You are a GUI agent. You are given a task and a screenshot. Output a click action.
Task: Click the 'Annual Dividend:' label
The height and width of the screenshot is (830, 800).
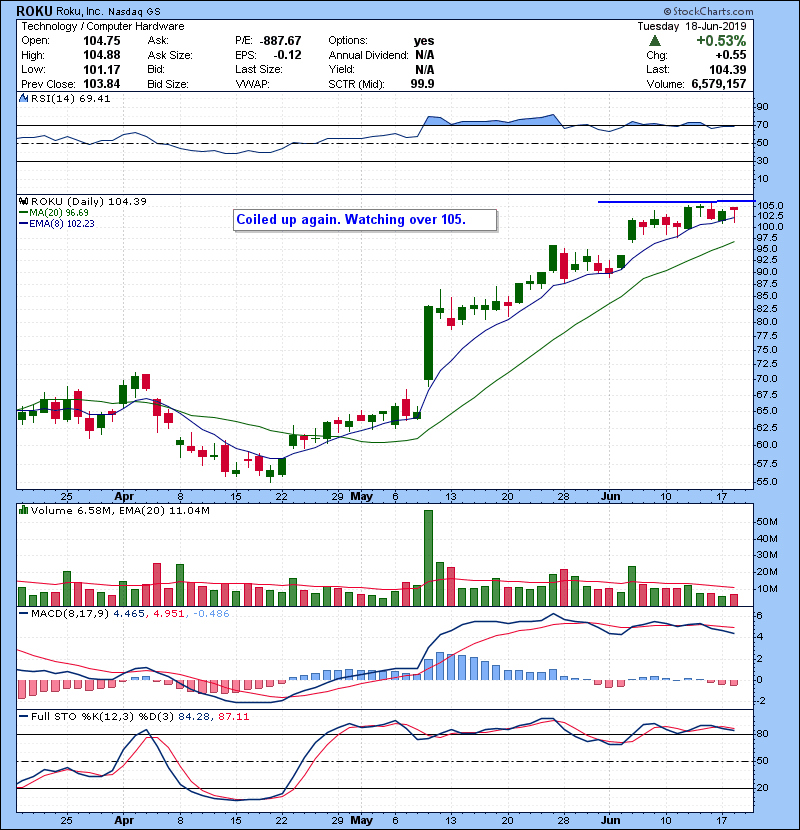[x=368, y=55]
